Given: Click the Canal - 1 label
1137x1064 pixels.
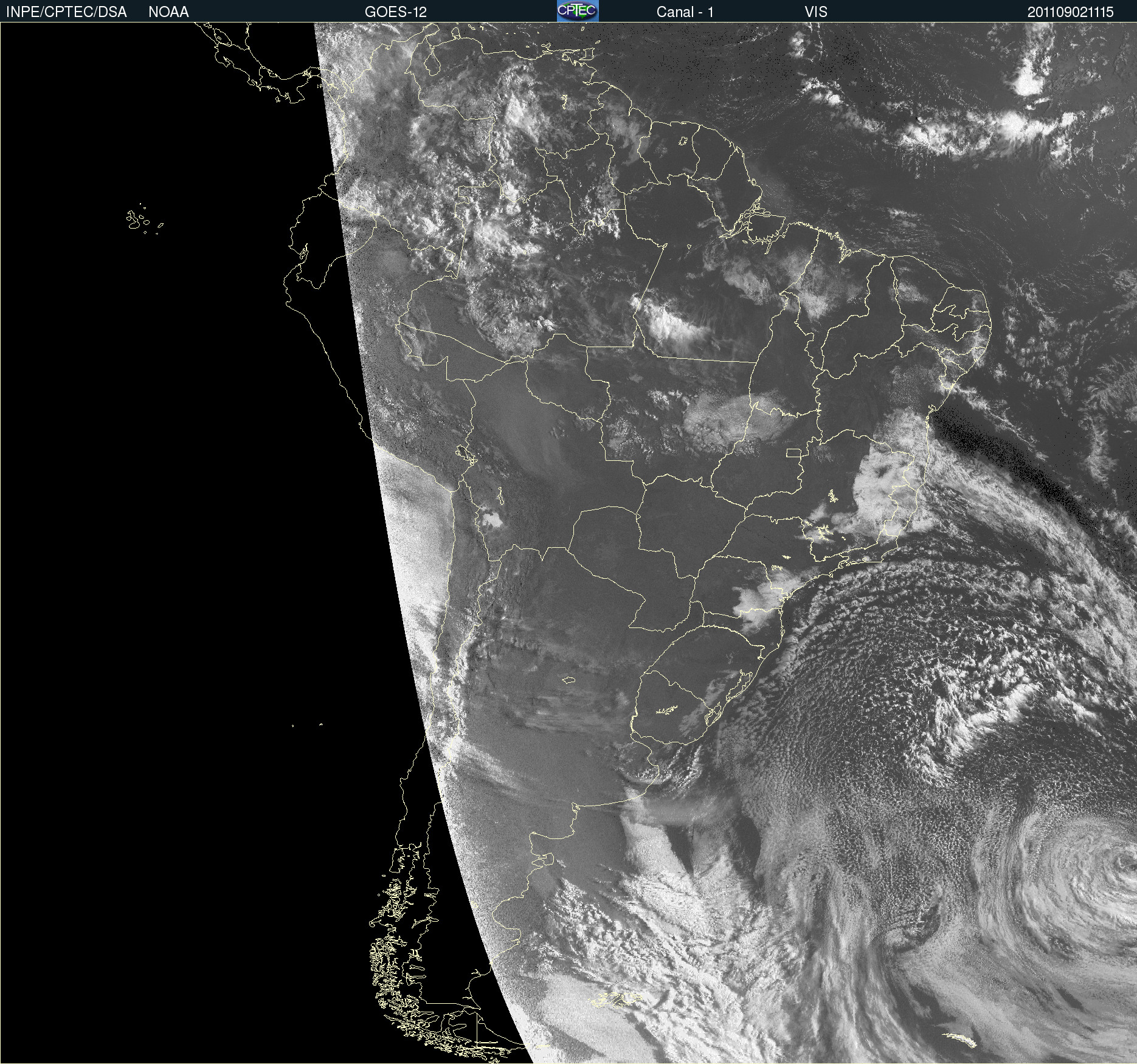Looking at the screenshot, I should pyautogui.click(x=685, y=12).
